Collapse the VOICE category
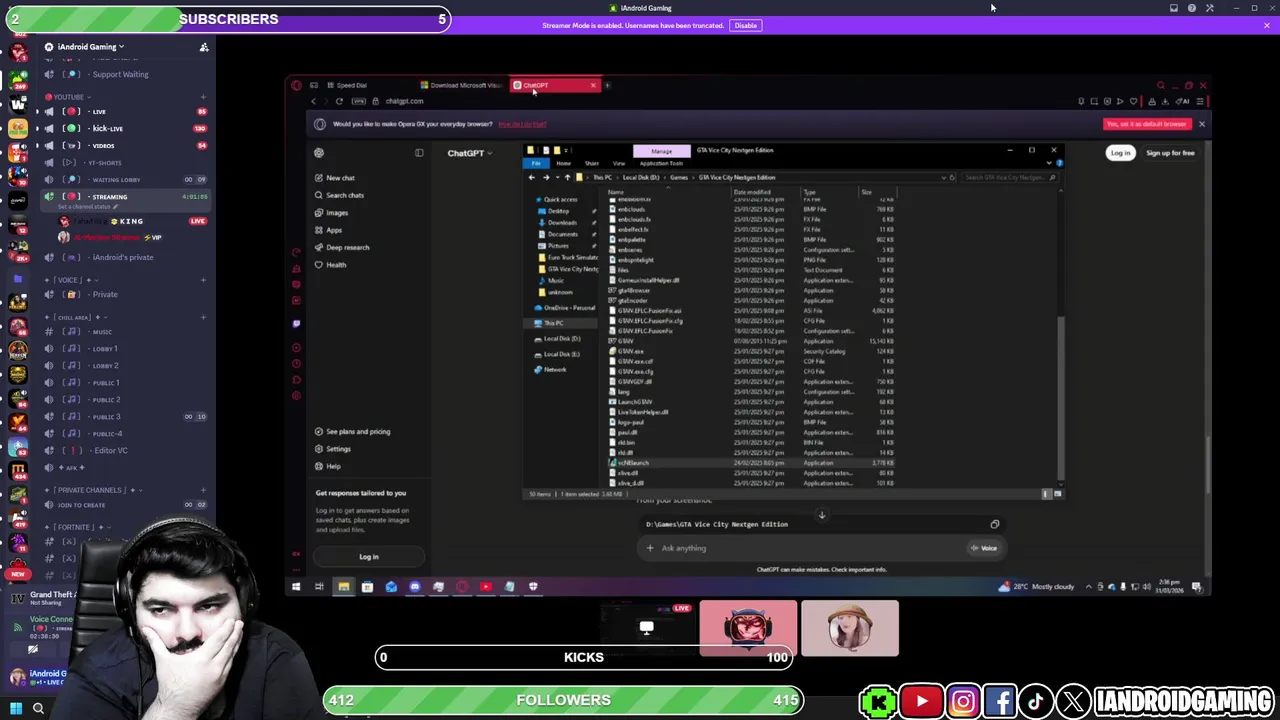This screenshot has height=720, width=1280. tap(70, 280)
